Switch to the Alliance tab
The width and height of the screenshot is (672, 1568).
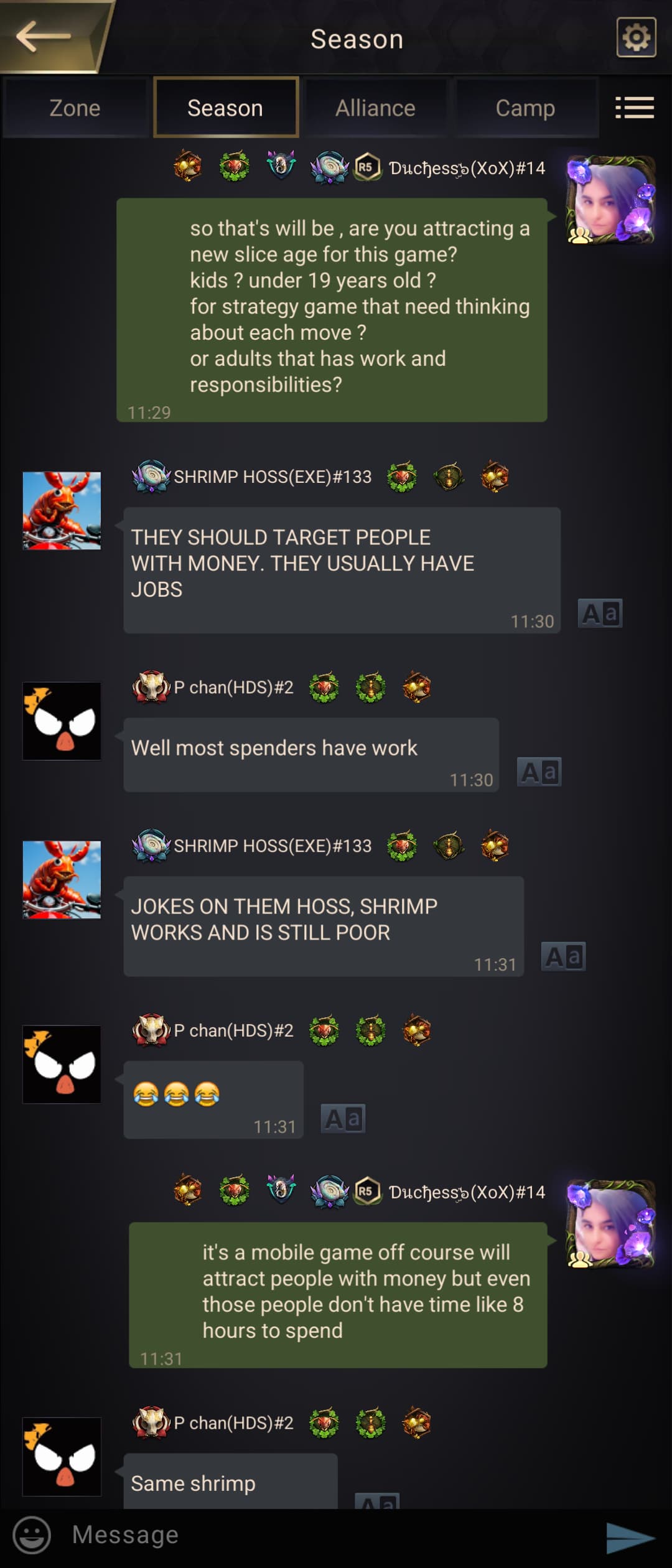[x=375, y=108]
